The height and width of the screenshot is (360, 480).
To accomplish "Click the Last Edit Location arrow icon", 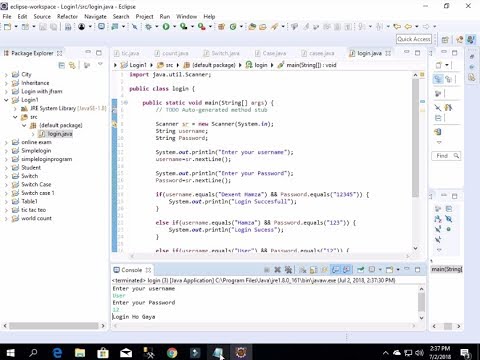I will [397, 26].
